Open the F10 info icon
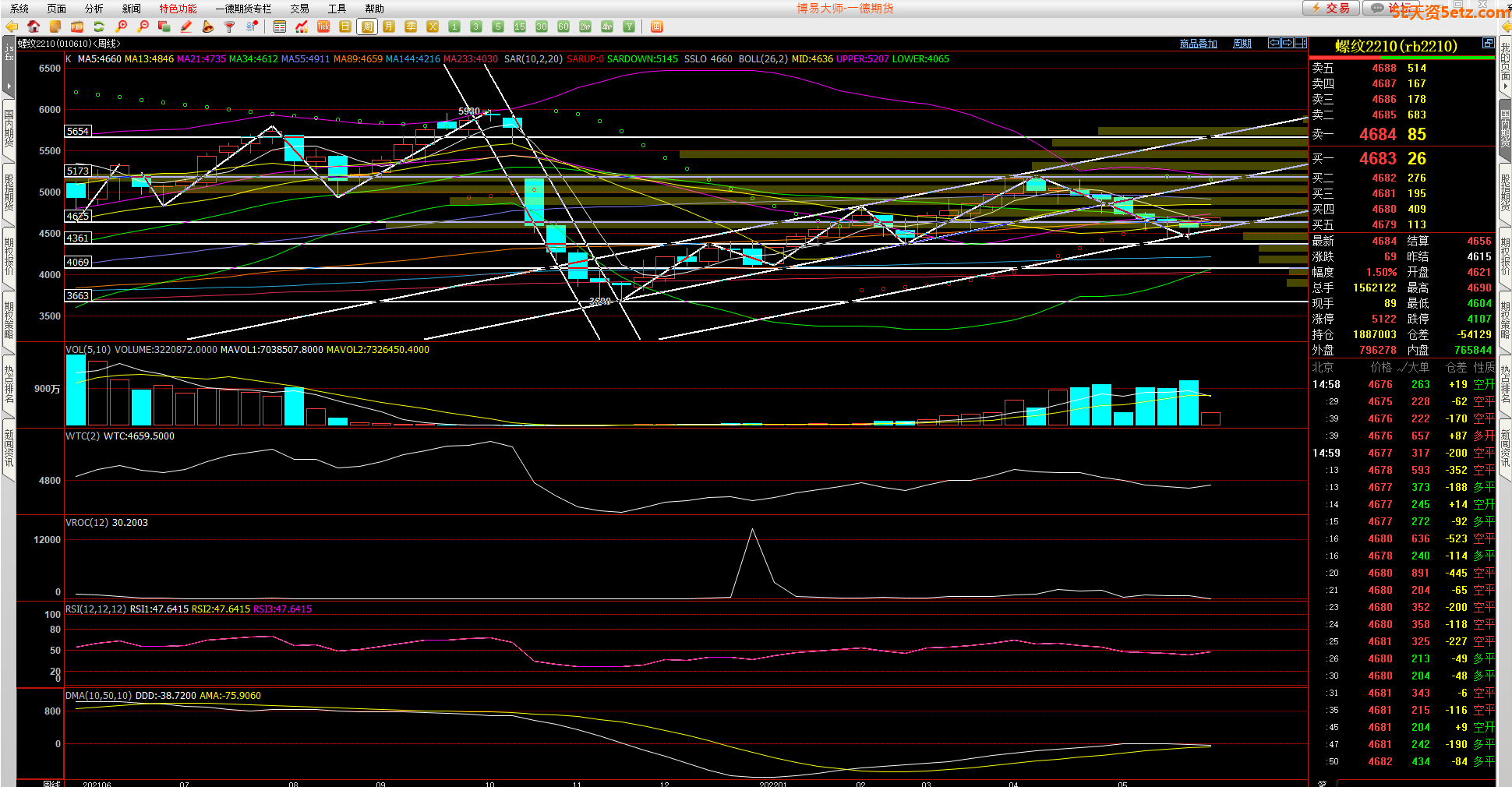The image size is (1512, 787). click(x=77, y=26)
